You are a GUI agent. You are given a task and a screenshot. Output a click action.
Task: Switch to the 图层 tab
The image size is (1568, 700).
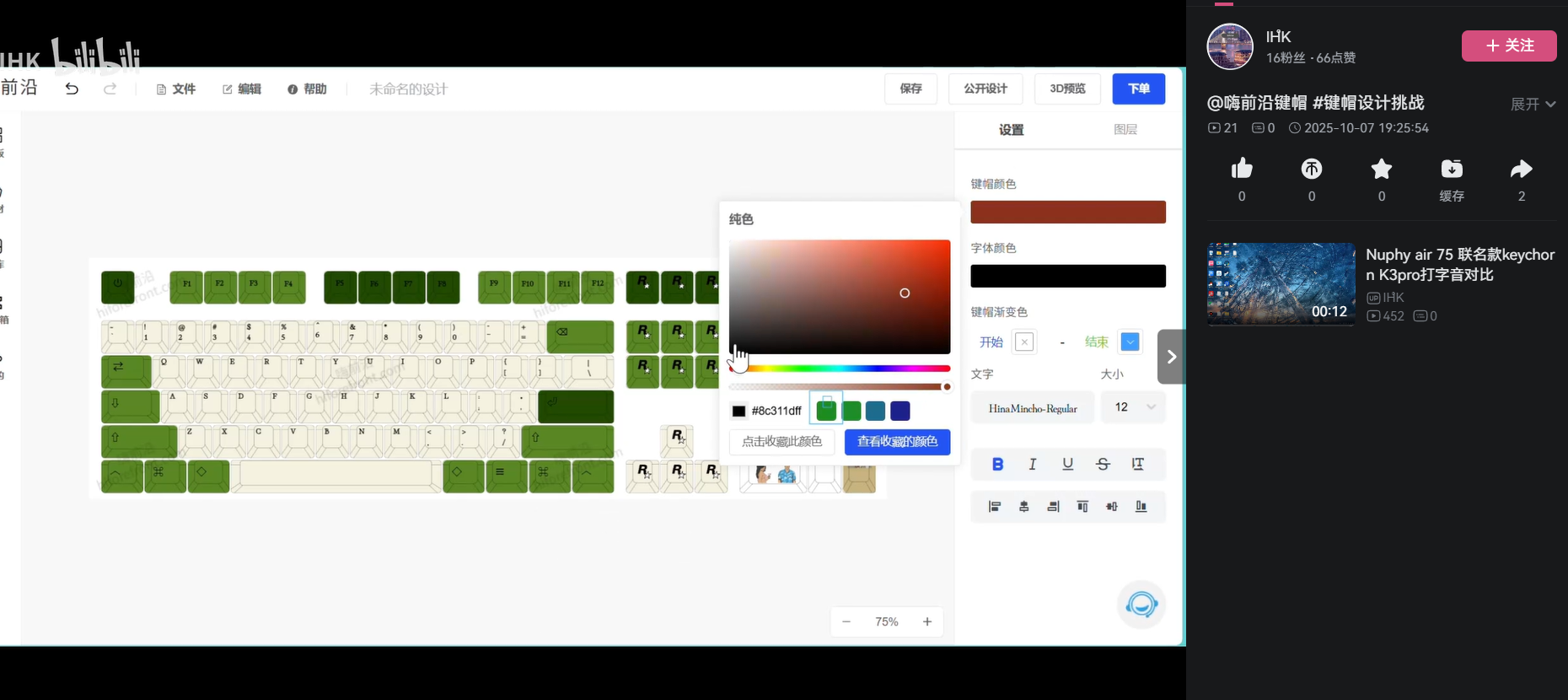click(1125, 129)
